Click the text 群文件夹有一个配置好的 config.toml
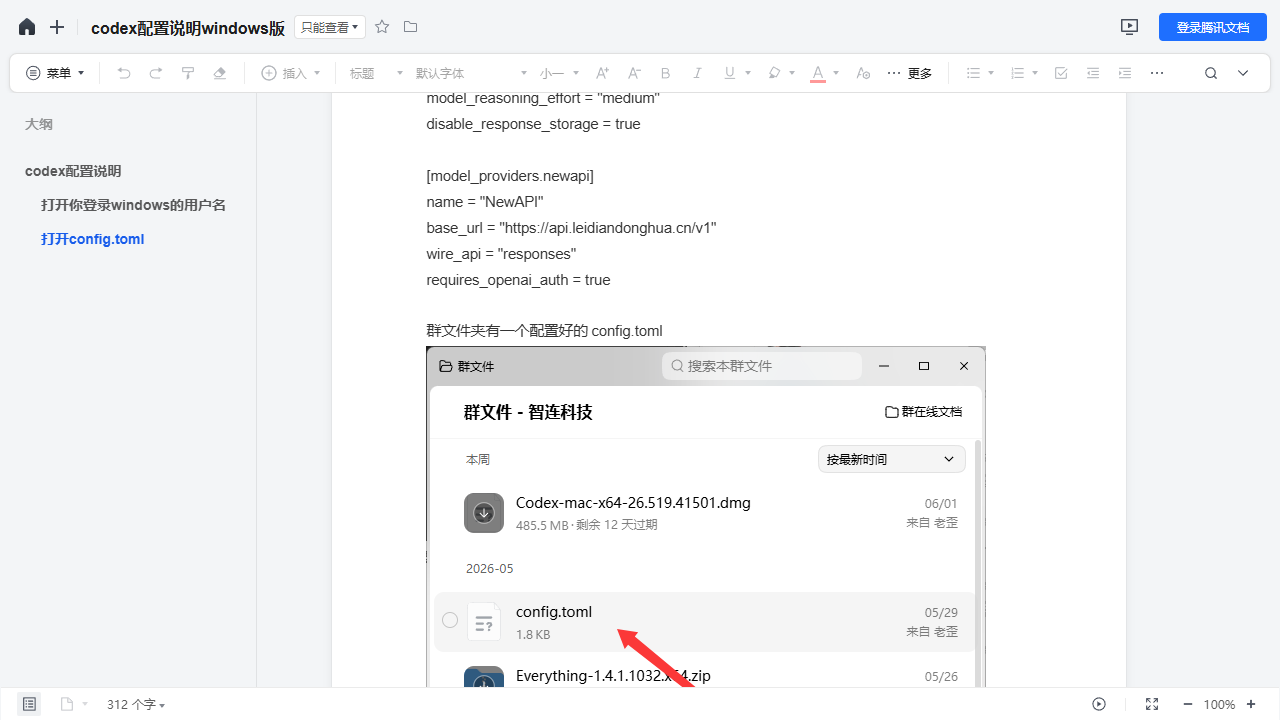This screenshot has width=1280, height=720. click(544, 331)
